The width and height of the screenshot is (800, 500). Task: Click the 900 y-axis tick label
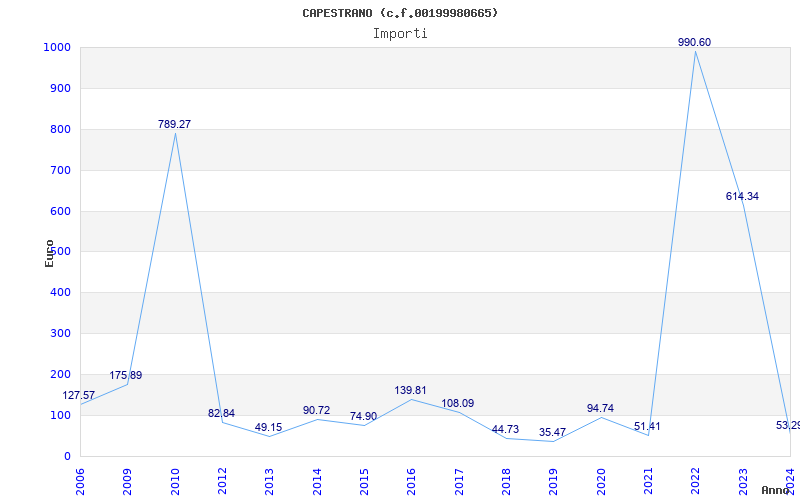click(60, 88)
